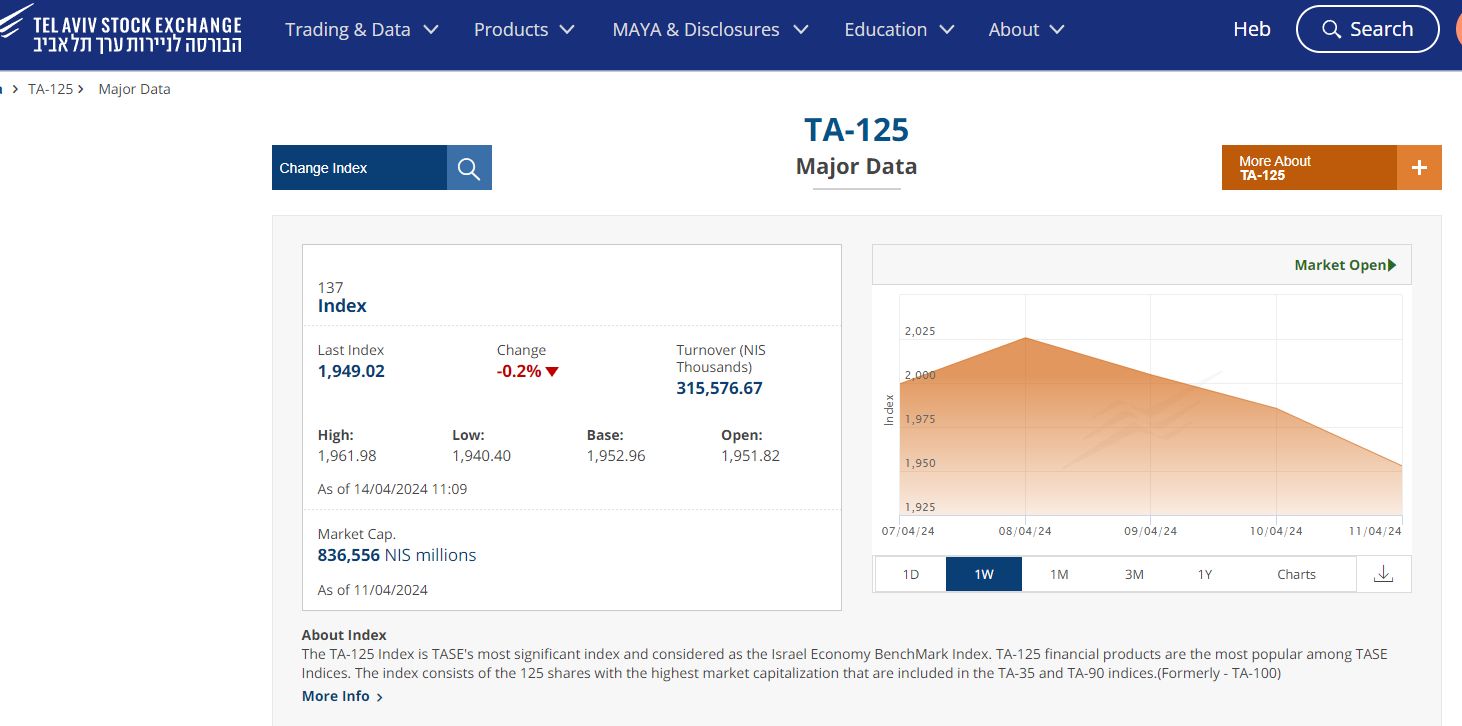Viewport: 1462px width, 726px height.
Task: Click the Open value 1,951.82
Action: point(750,456)
